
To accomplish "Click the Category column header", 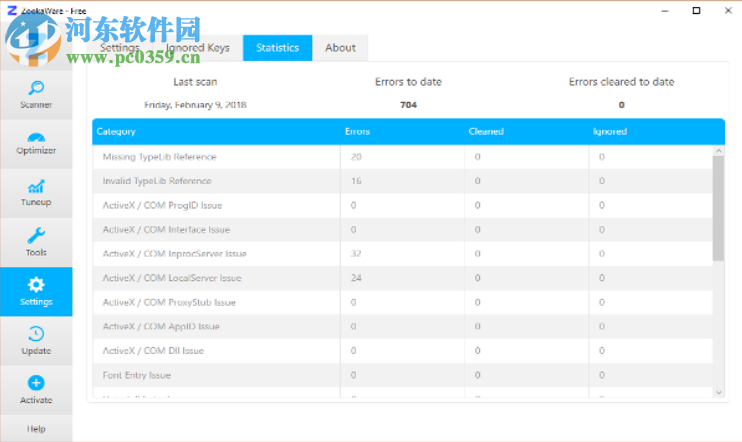I will click(116, 132).
